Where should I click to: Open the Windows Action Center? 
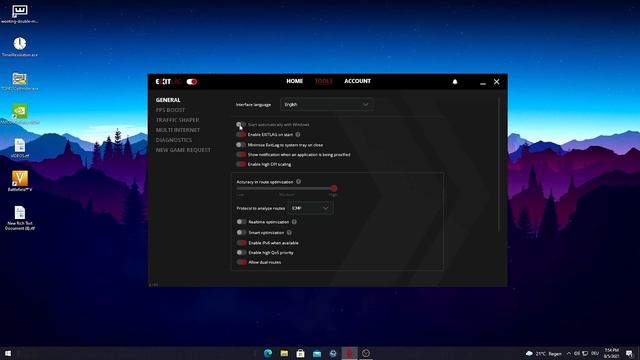629,353
